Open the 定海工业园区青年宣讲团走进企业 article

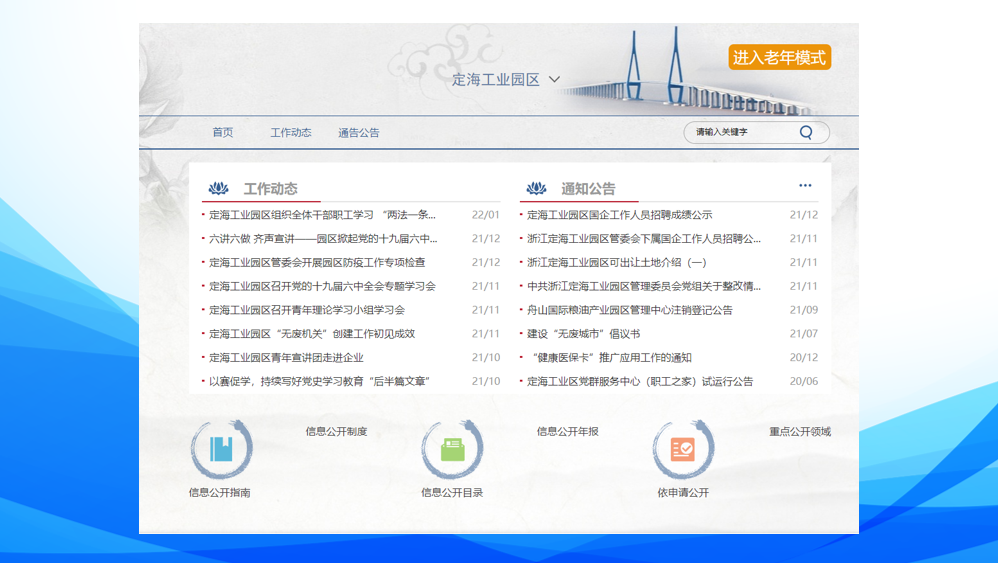286,358
